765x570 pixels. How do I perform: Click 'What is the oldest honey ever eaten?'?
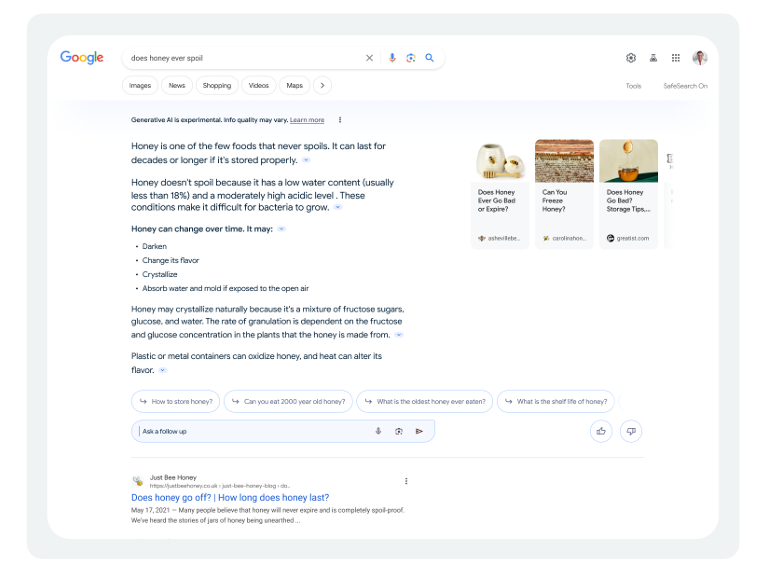pyautogui.click(x=424, y=401)
